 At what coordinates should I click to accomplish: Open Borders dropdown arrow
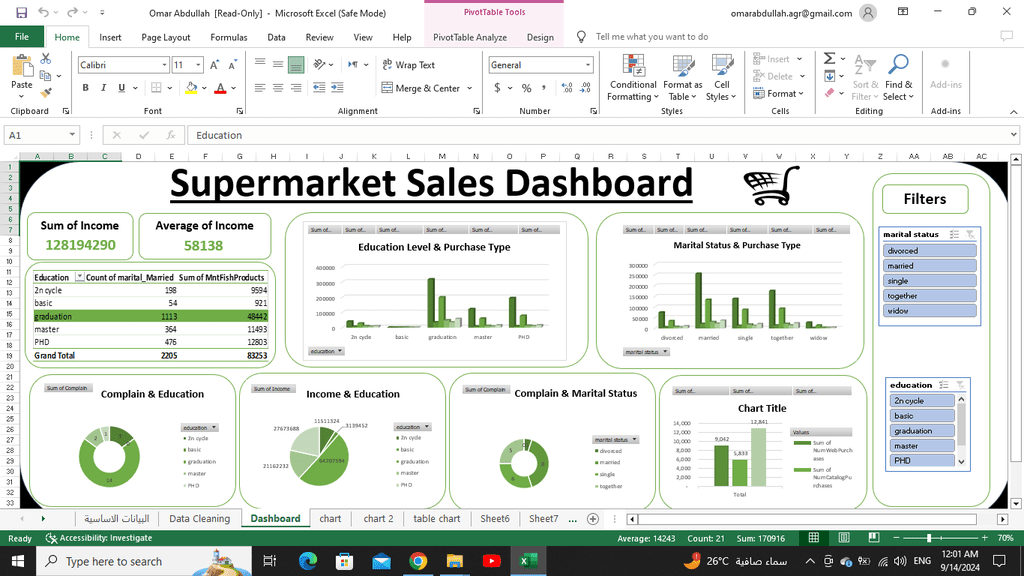point(170,88)
